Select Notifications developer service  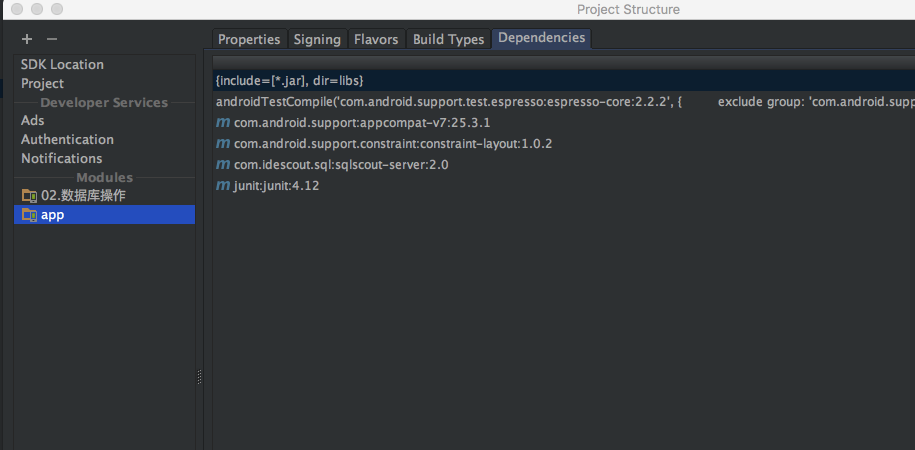pyautogui.click(x=61, y=158)
